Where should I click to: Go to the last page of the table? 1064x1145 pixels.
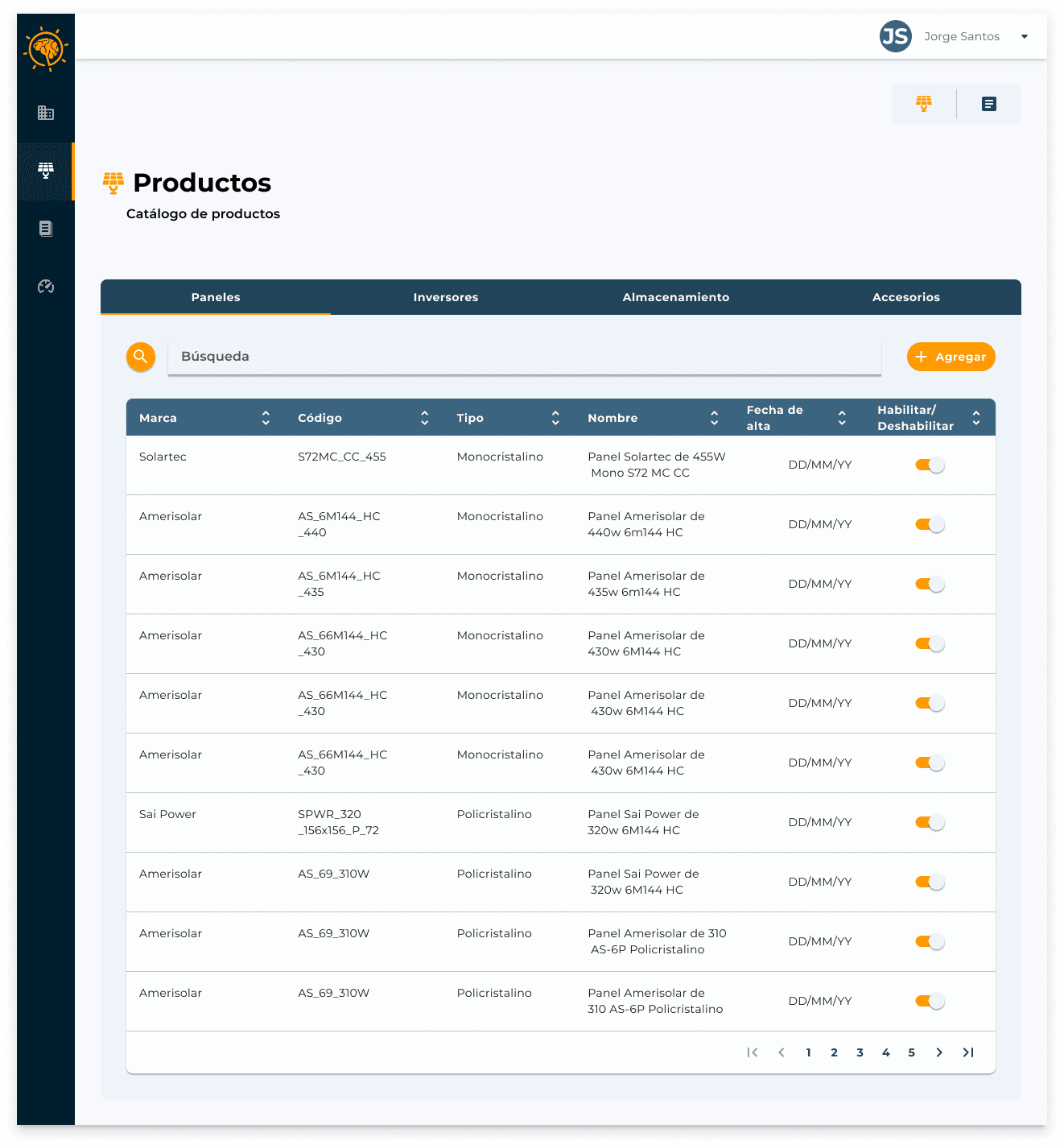pyautogui.click(x=968, y=1052)
